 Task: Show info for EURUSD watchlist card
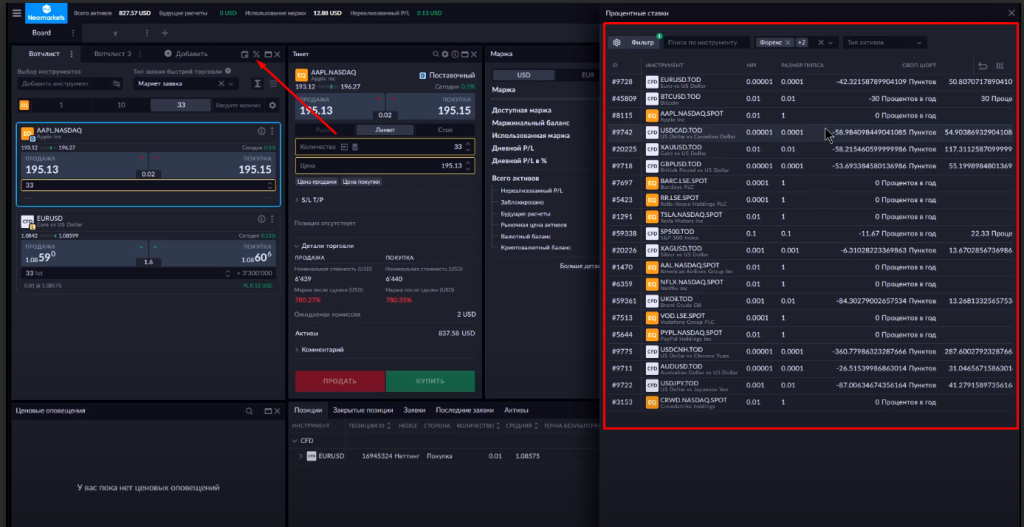point(261,219)
